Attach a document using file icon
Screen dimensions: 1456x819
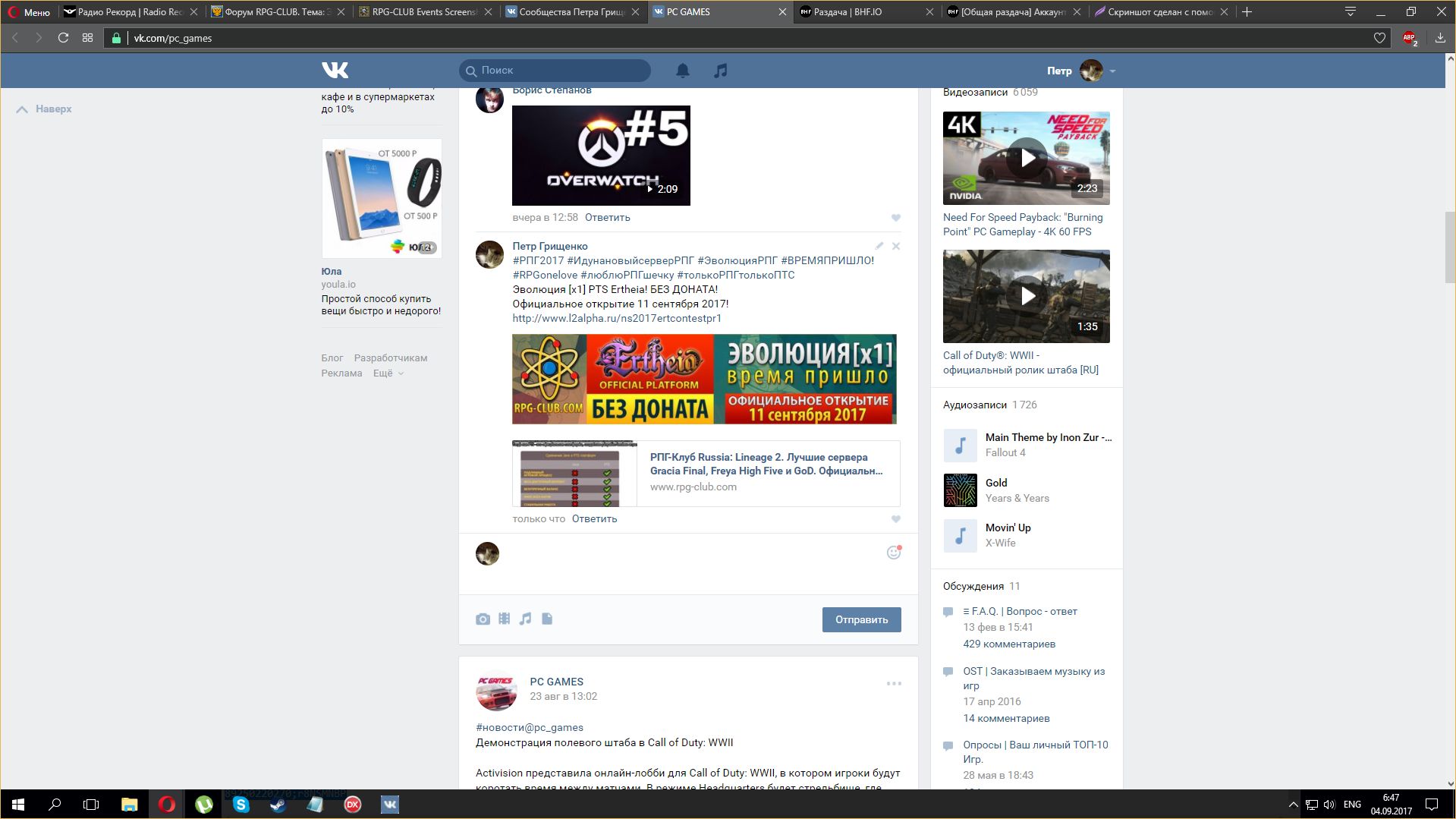coord(547,619)
